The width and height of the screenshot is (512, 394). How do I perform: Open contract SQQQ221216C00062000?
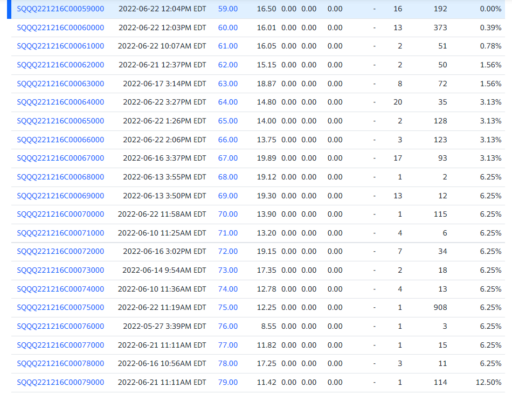pos(60,65)
